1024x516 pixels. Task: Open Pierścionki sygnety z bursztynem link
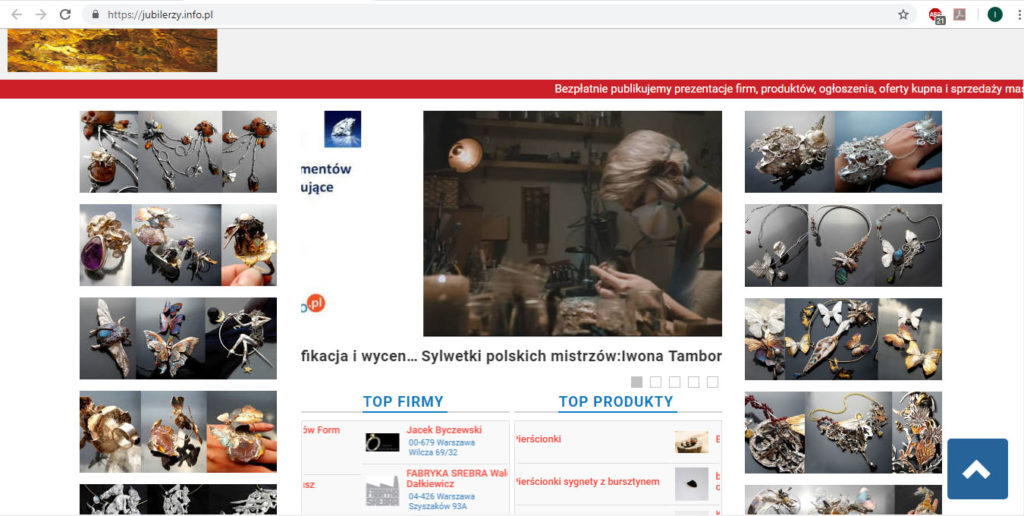pos(587,482)
